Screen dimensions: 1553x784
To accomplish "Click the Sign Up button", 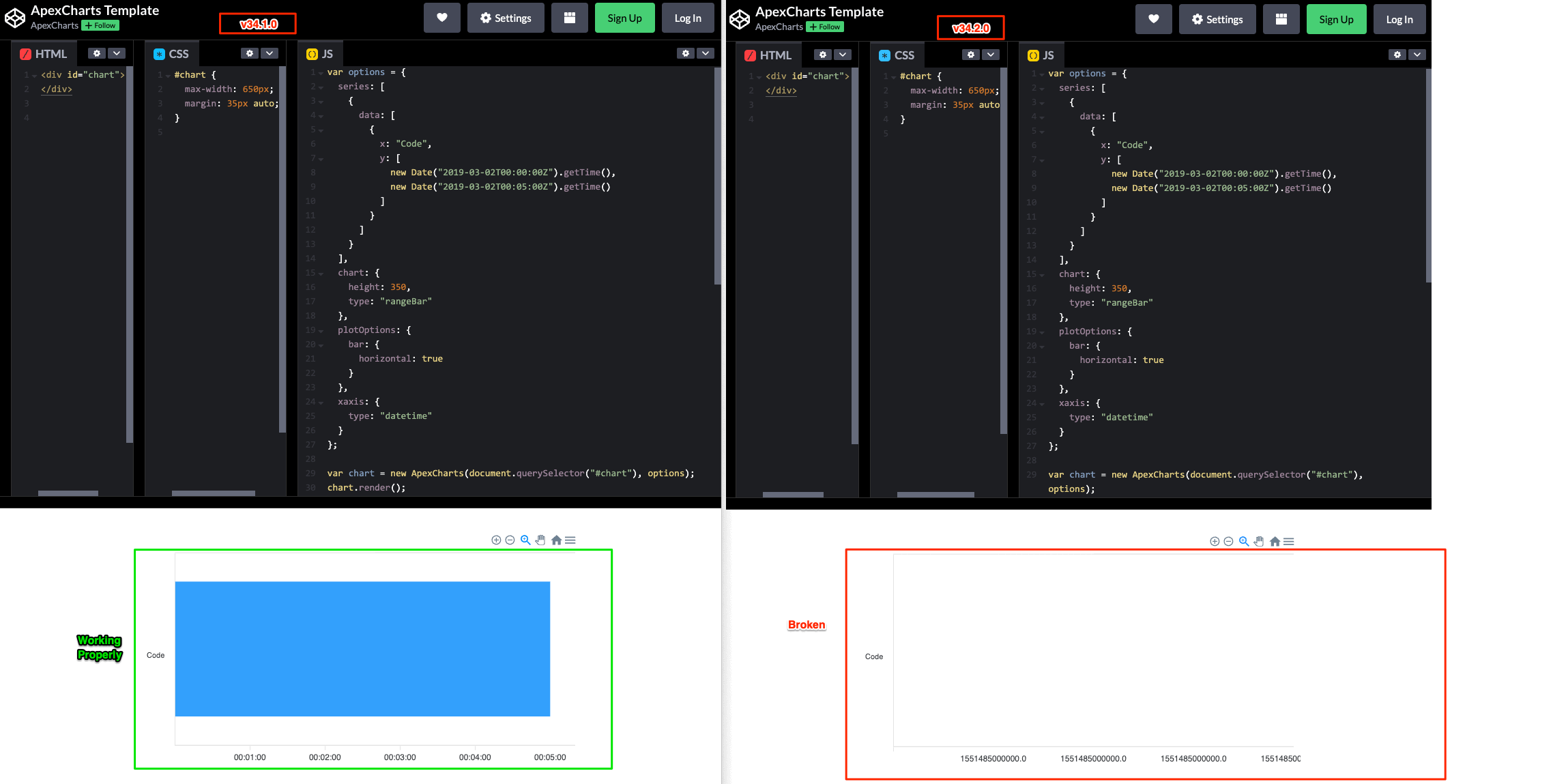I will point(624,18).
